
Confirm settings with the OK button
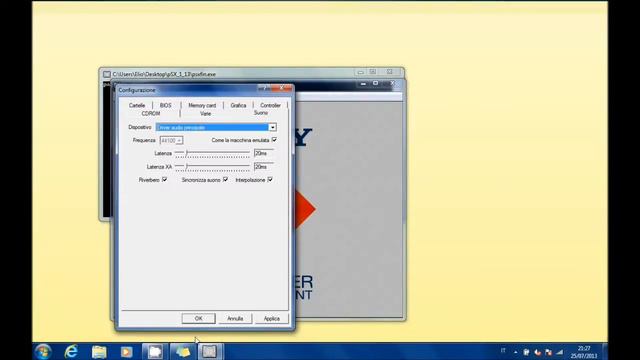pyautogui.click(x=198, y=318)
